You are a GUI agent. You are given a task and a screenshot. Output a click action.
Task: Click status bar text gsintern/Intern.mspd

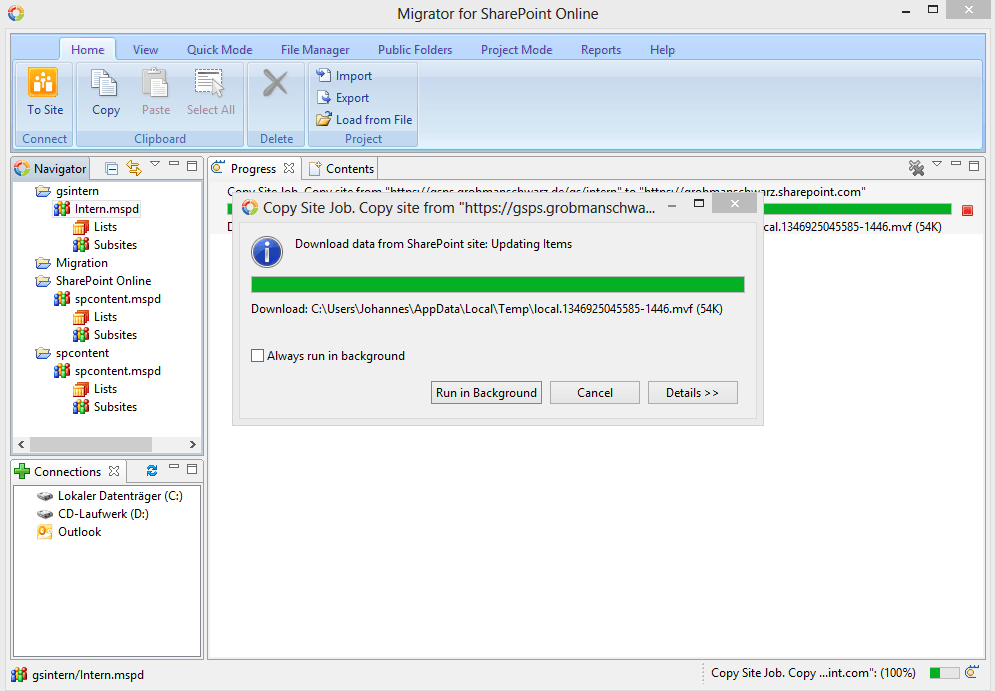pyautogui.click(x=88, y=675)
